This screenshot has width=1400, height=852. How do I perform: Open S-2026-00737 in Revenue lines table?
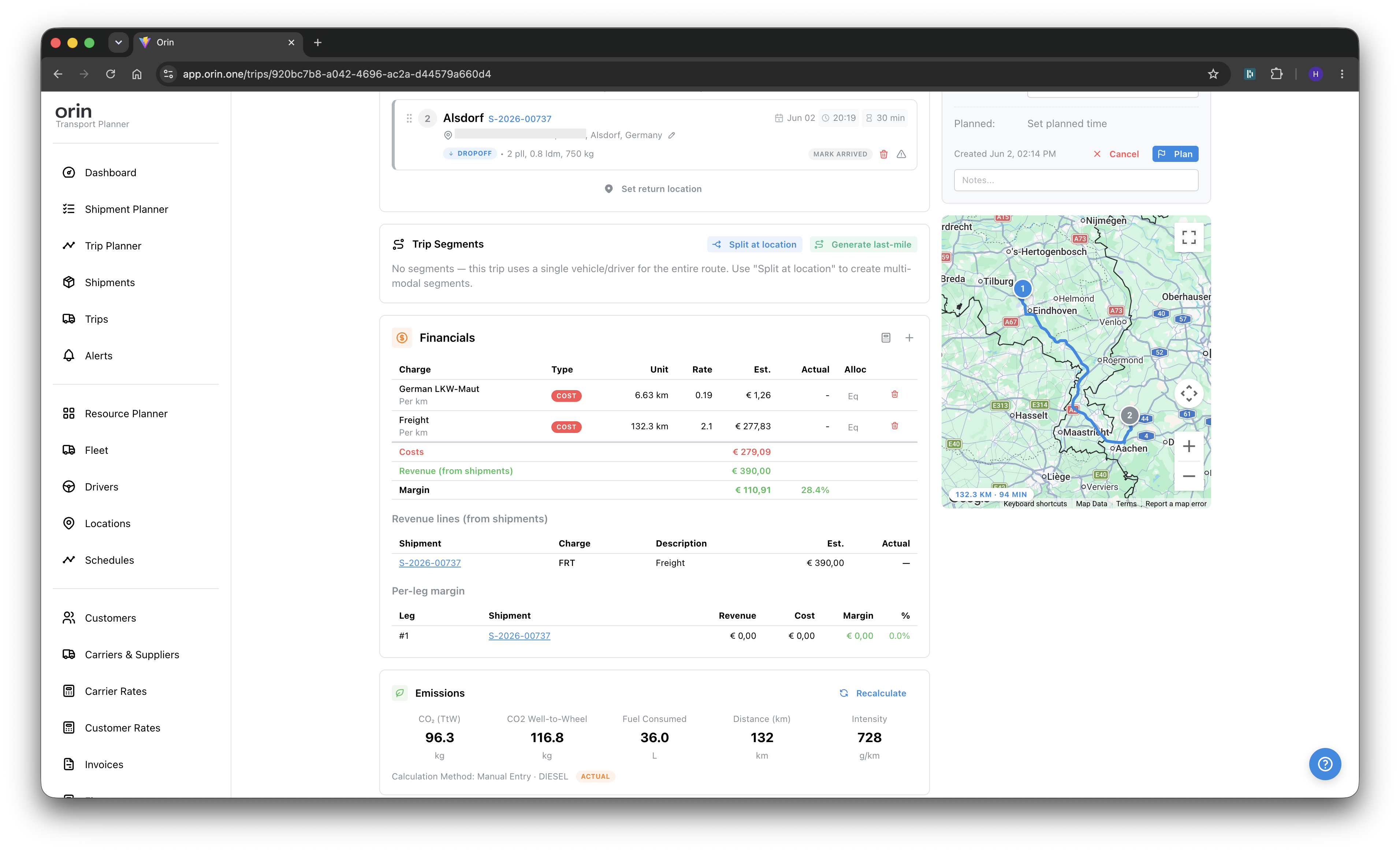[x=429, y=563]
